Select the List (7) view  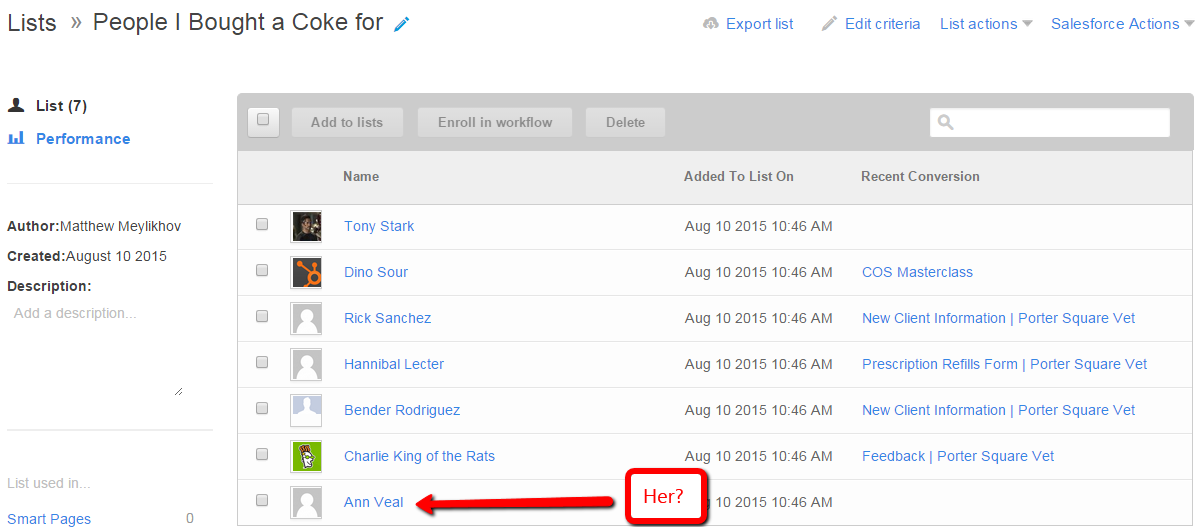pos(62,106)
